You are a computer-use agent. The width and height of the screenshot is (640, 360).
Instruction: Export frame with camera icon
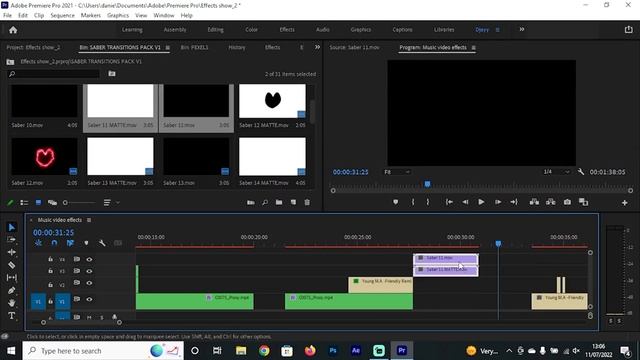[567, 202]
